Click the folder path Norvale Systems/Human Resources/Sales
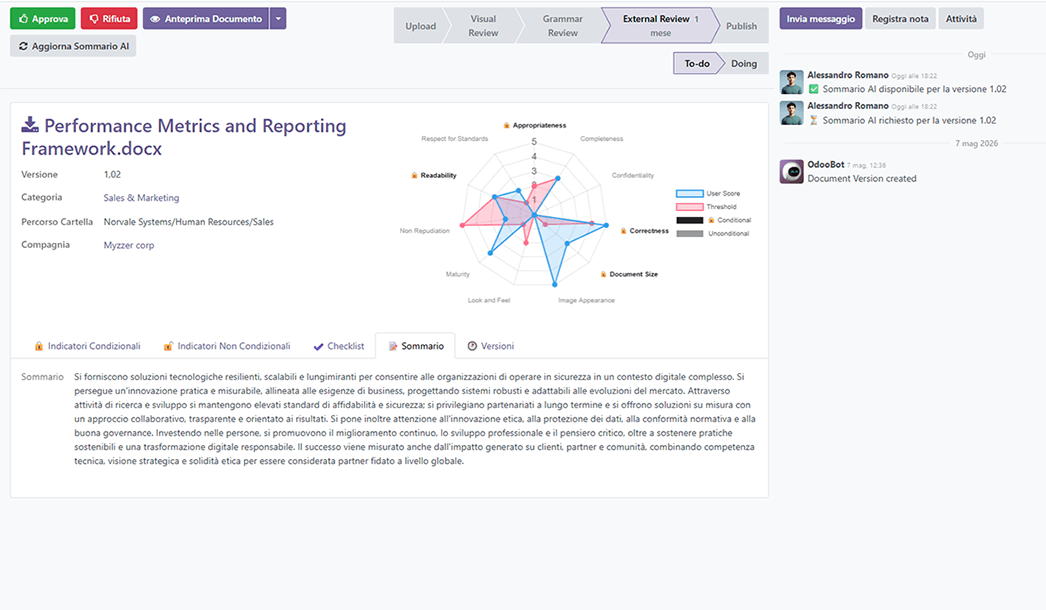 [188, 222]
